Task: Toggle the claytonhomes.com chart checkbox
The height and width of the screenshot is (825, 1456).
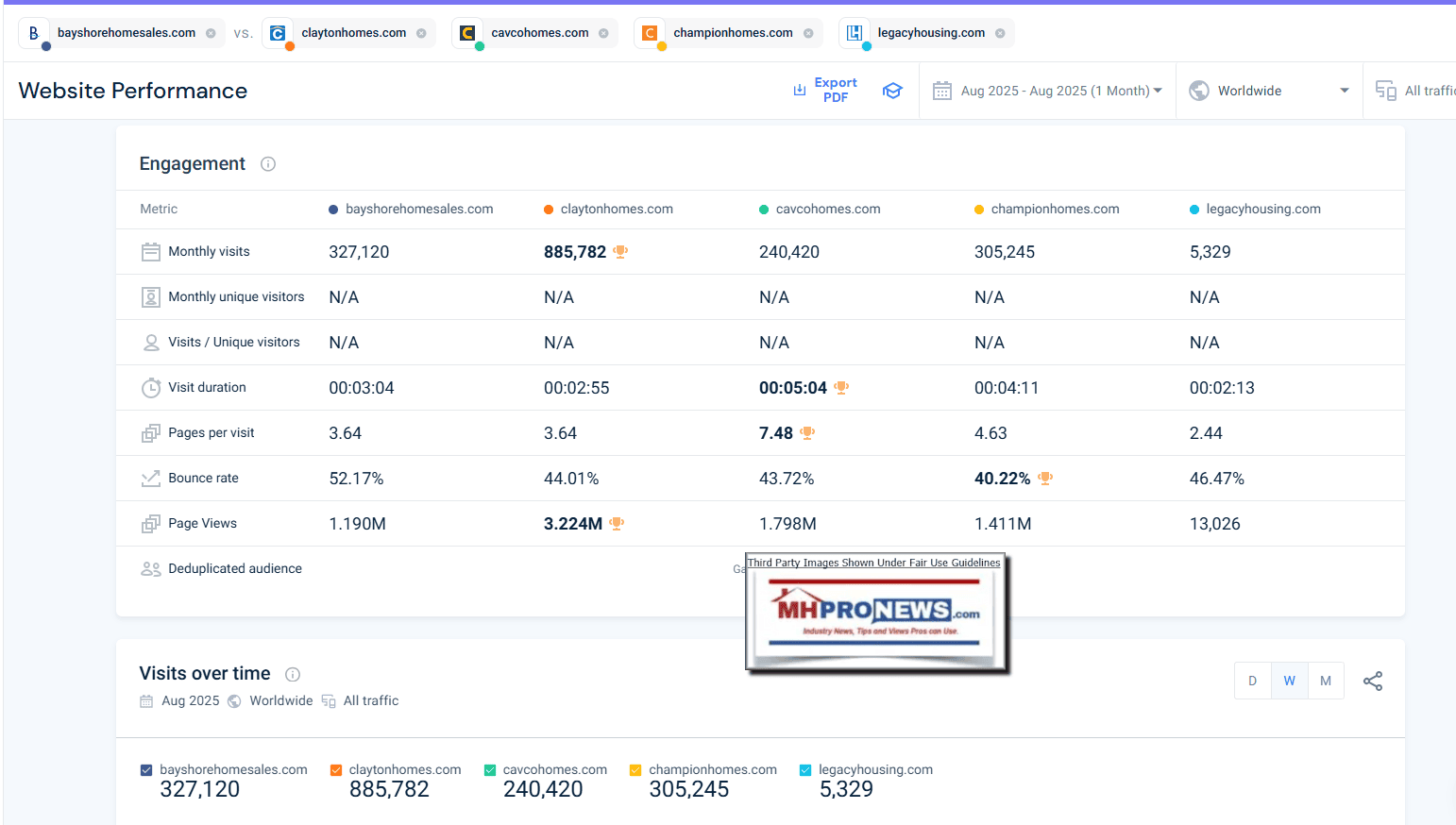Action: click(x=336, y=770)
